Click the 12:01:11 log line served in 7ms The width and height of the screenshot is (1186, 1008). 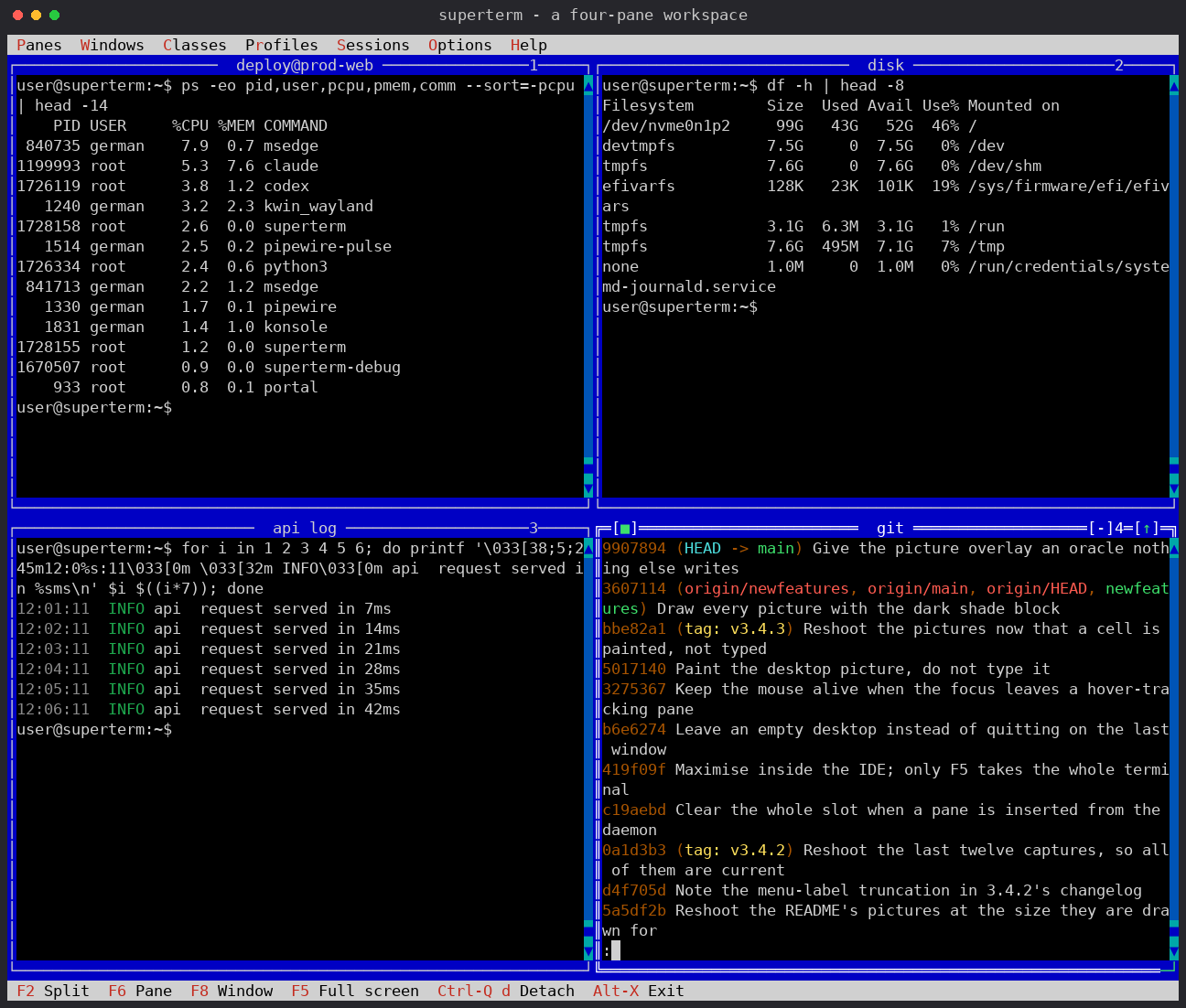pyautogui.click(x=204, y=608)
